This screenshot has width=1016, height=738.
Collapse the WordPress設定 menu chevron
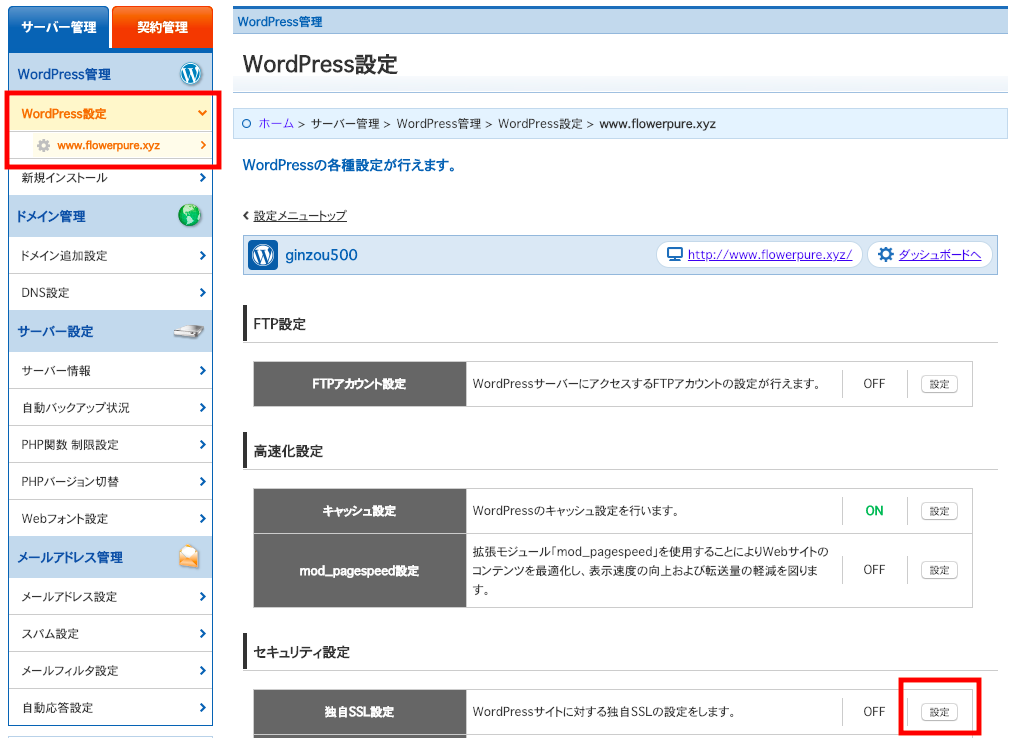coord(202,113)
